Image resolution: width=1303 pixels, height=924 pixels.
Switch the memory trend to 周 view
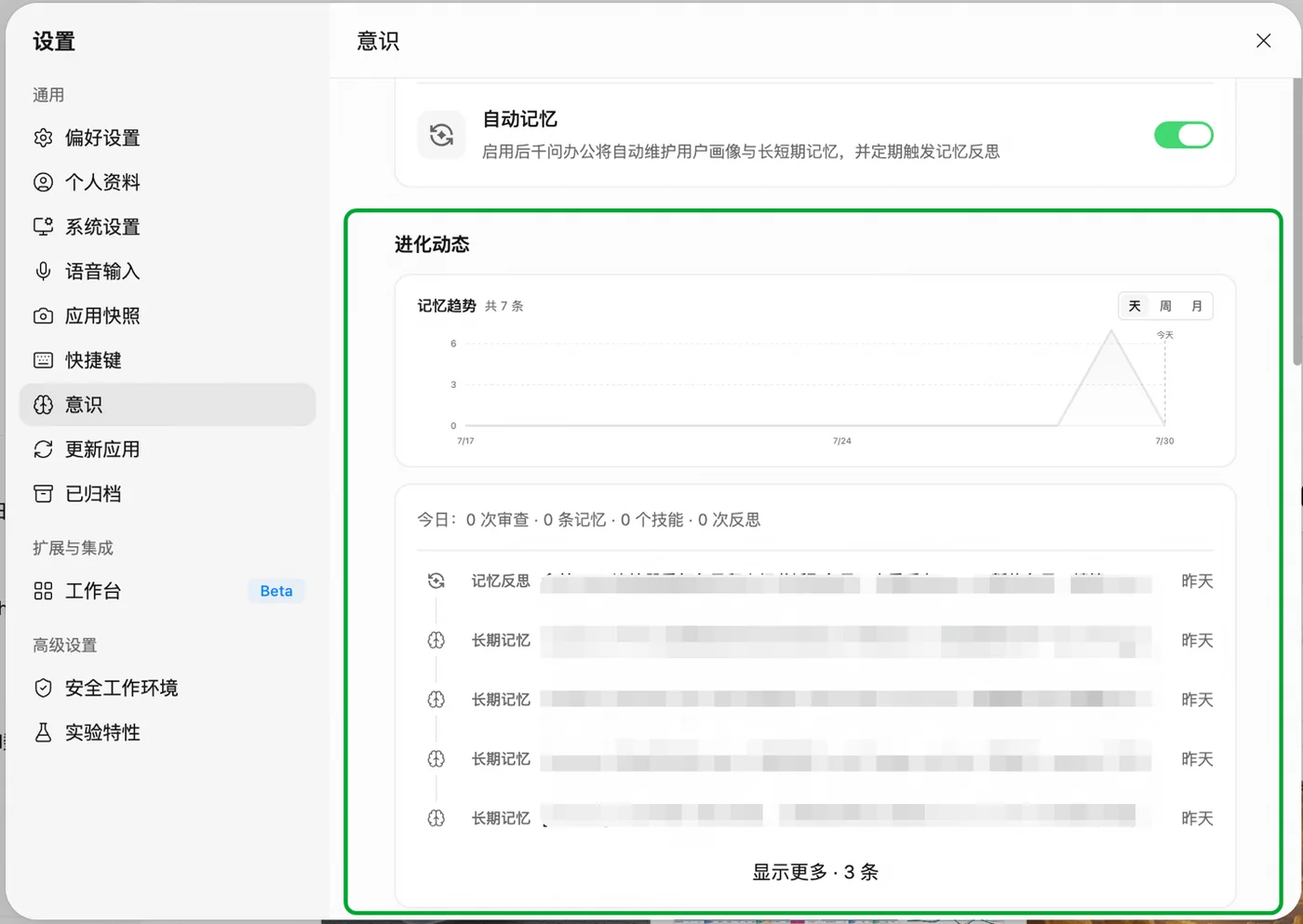[x=1165, y=306]
